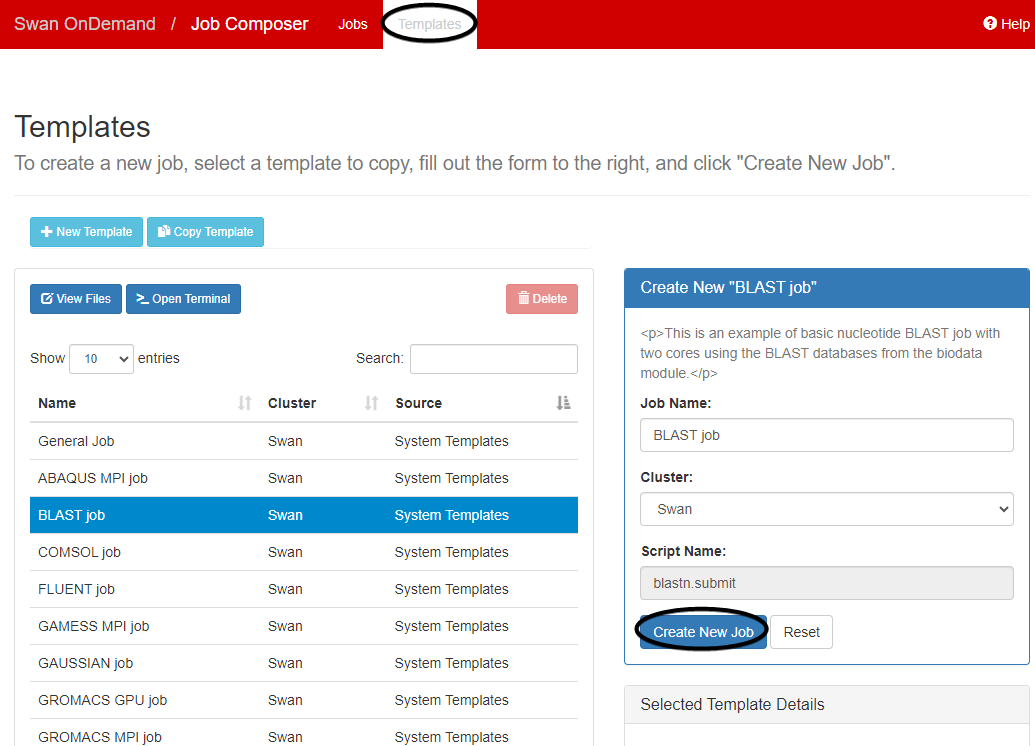Open Terminal for the selected template
1035x746 pixels.
point(183,299)
